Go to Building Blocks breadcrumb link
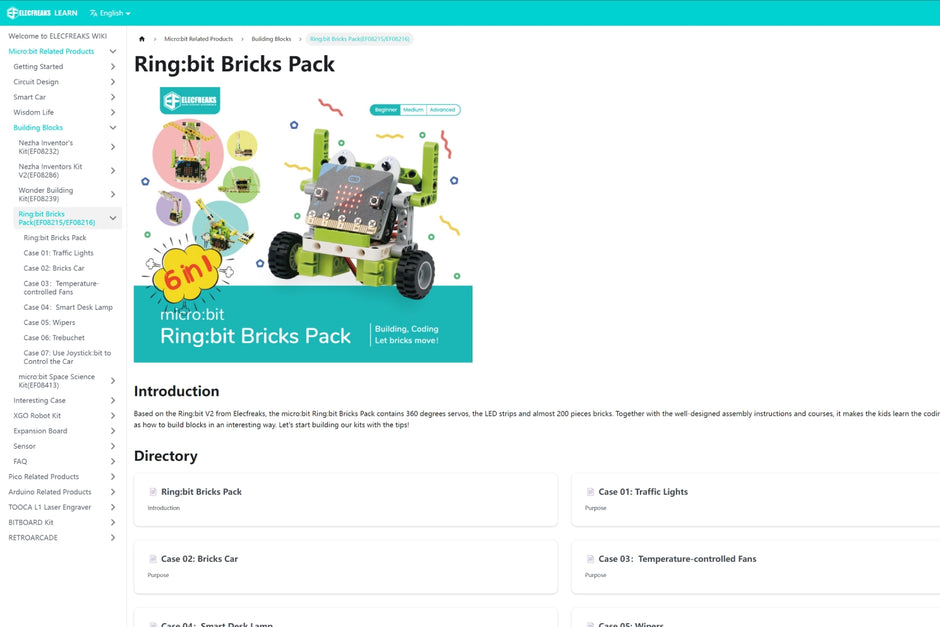Viewport: 940px width, 627px height. (271, 39)
